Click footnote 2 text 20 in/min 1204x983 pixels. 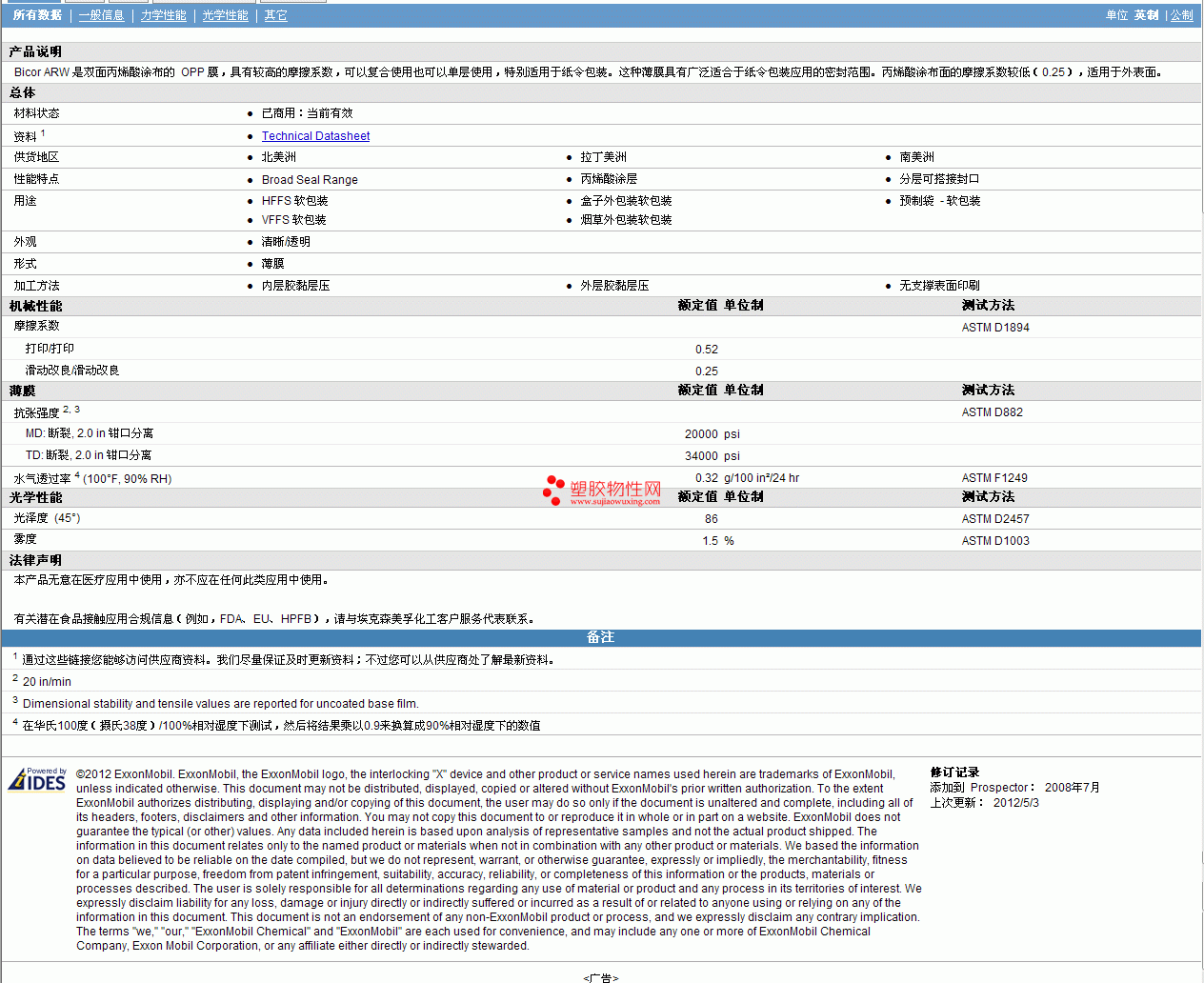pyautogui.click(x=47, y=682)
